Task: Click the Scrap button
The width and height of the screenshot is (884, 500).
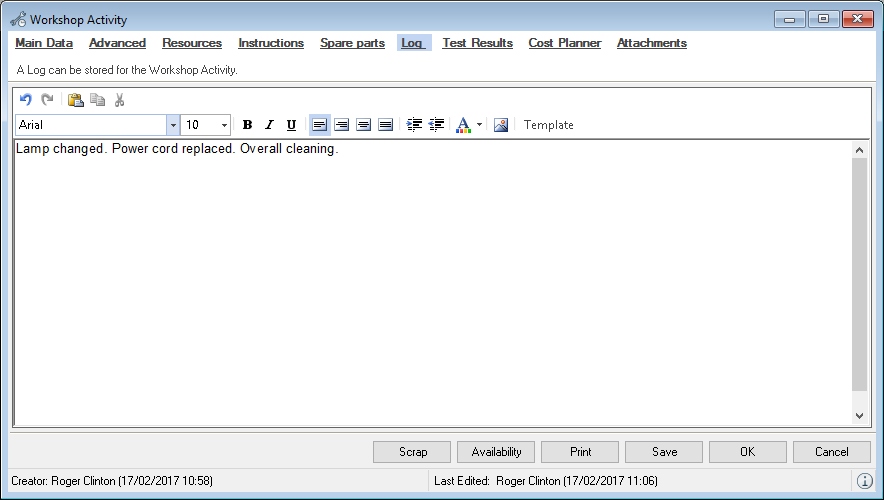Action: pos(413,452)
